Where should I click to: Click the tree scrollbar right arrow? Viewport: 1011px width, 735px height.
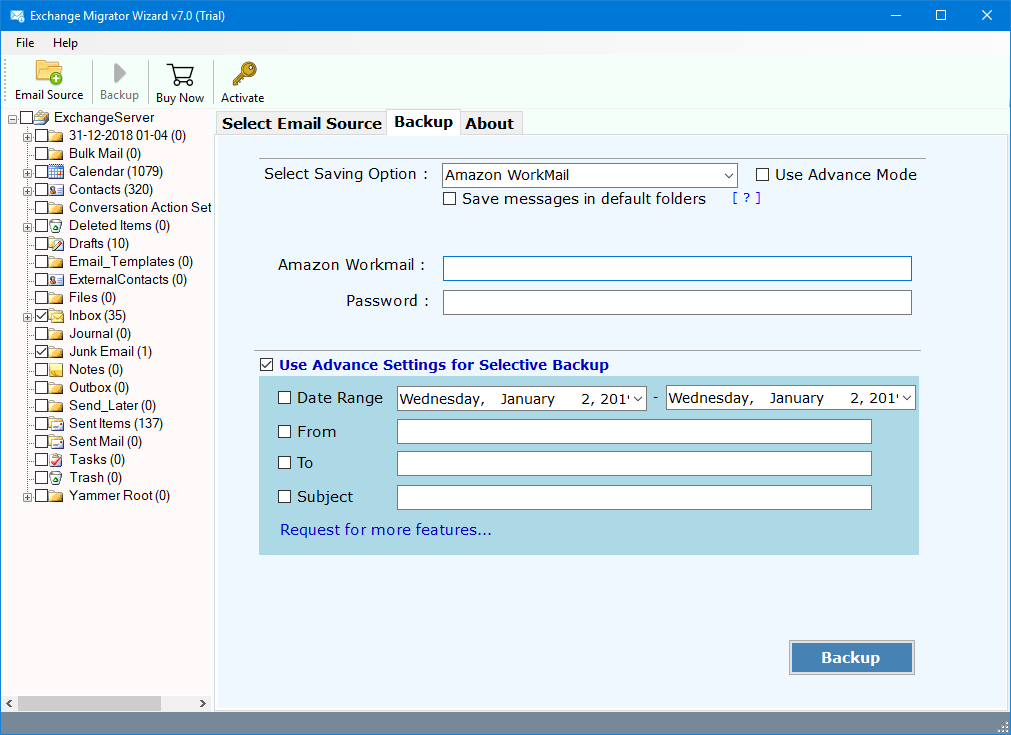point(202,703)
